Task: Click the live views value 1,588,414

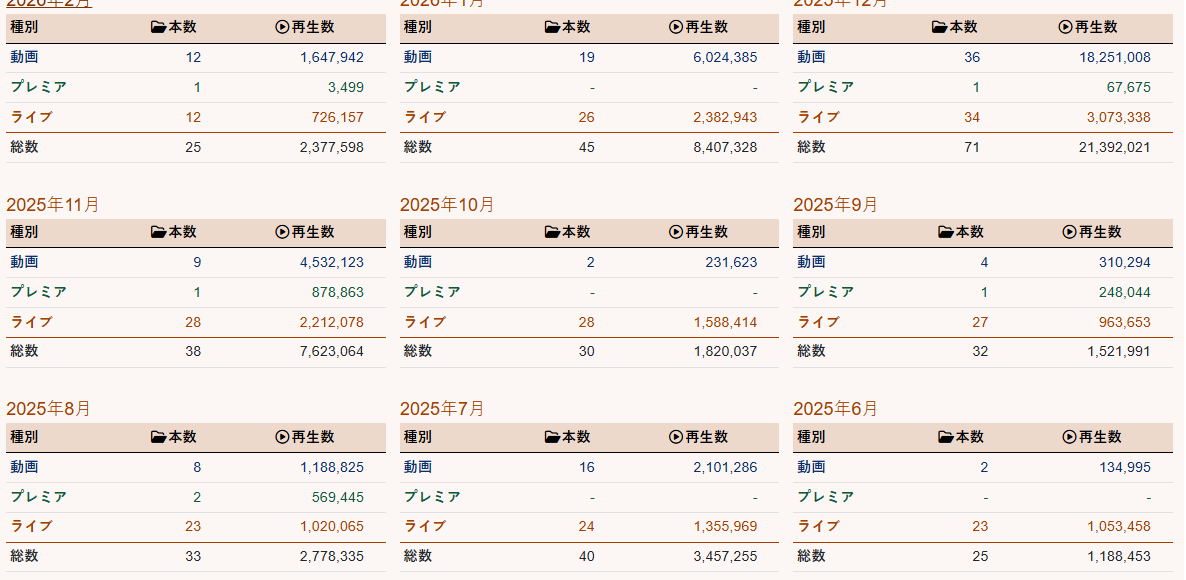Action: (725, 322)
